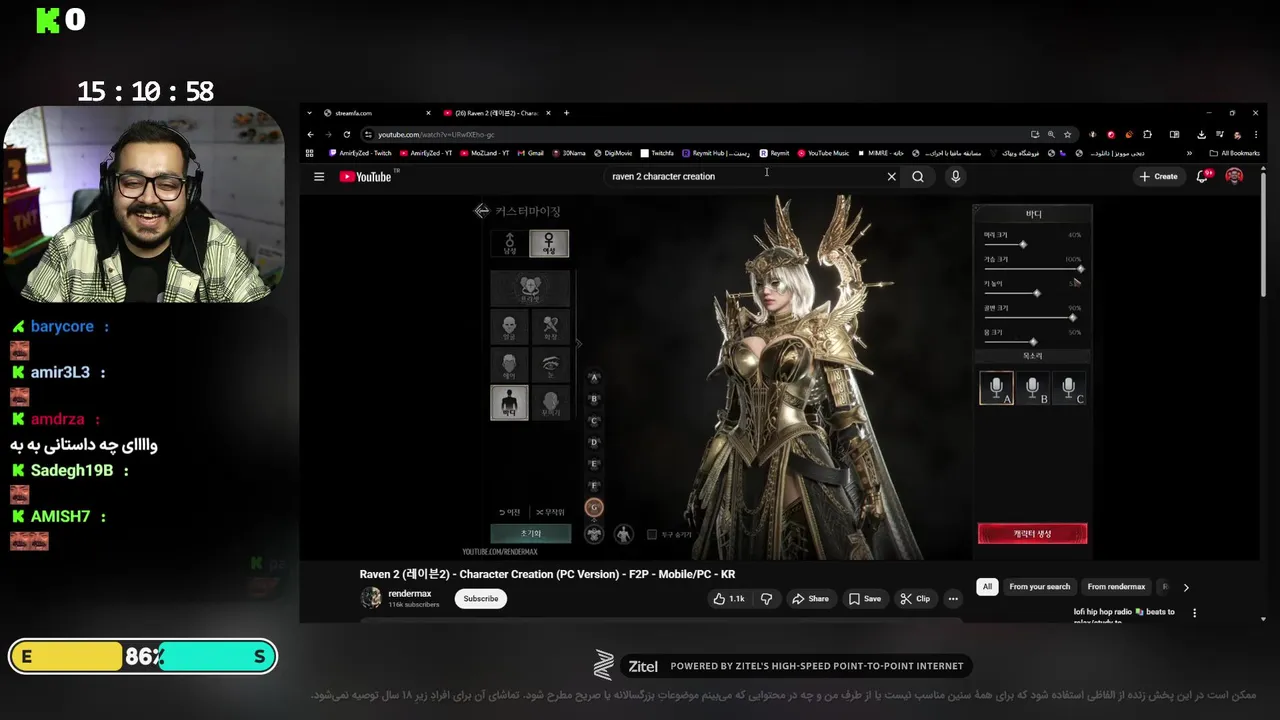
Task: Subscribe to rendermax channel
Action: point(481,599)
